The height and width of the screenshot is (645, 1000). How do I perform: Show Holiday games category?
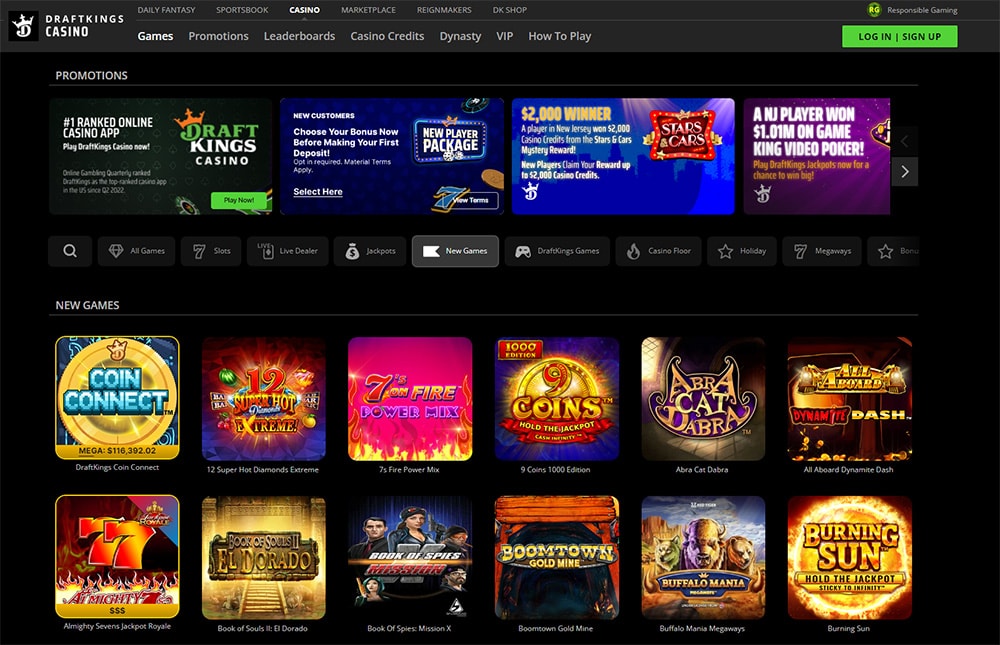[x=742, y=251]
